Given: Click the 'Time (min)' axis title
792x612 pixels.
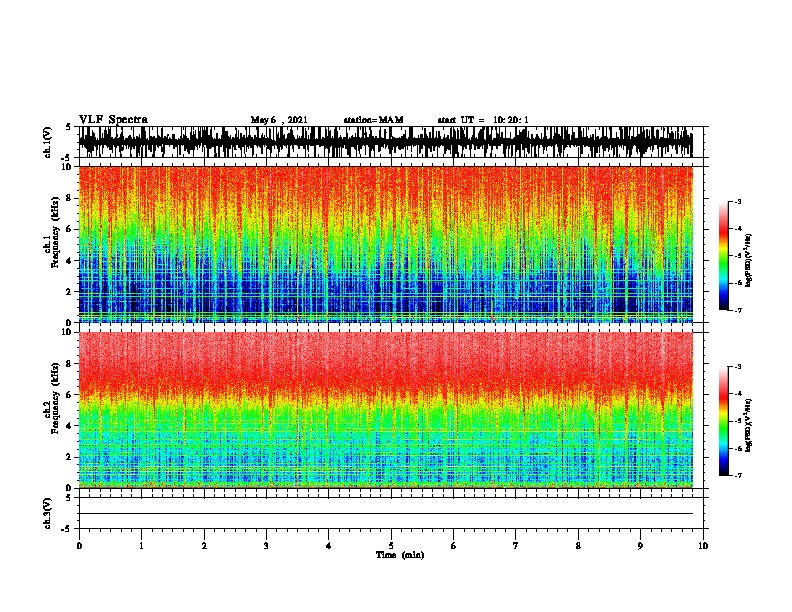Looking at the screenshot, I should 400,555.
